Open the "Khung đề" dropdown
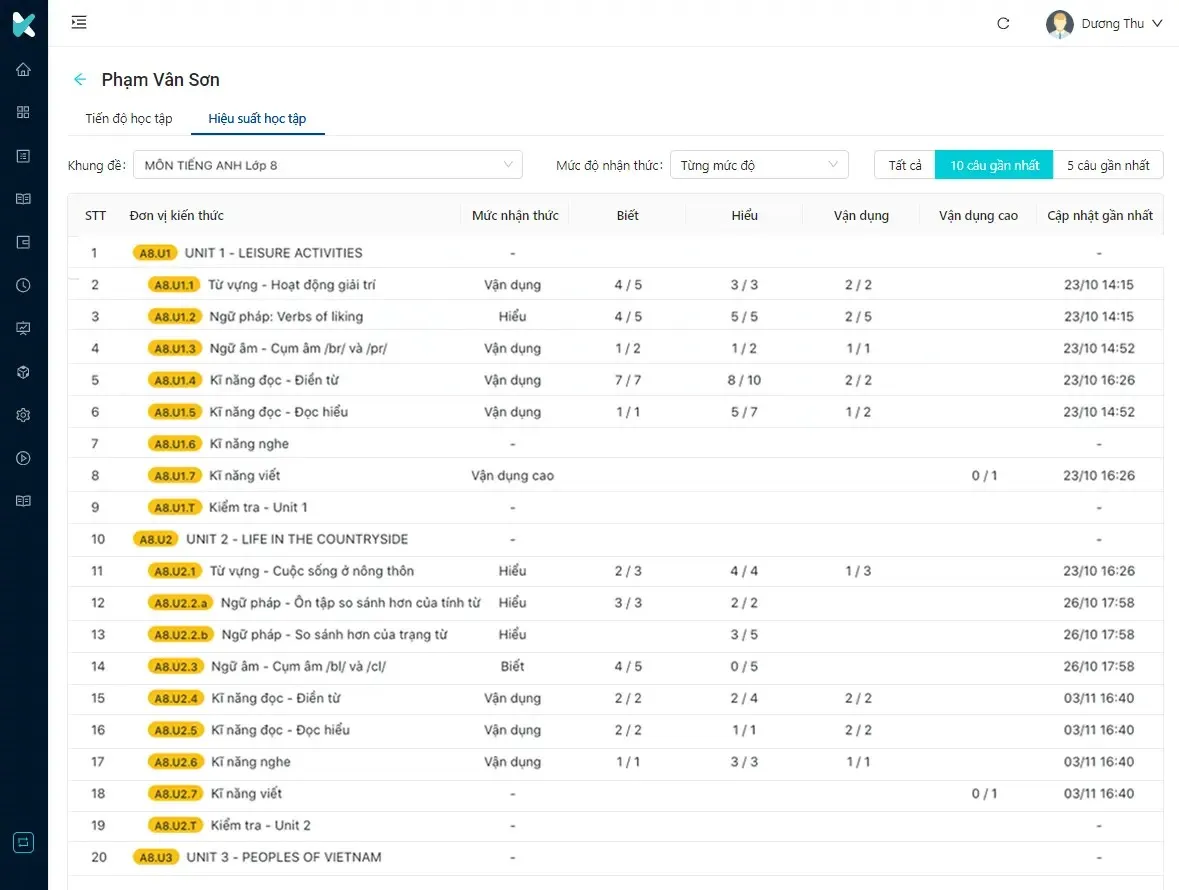 [x=328, y=165]
